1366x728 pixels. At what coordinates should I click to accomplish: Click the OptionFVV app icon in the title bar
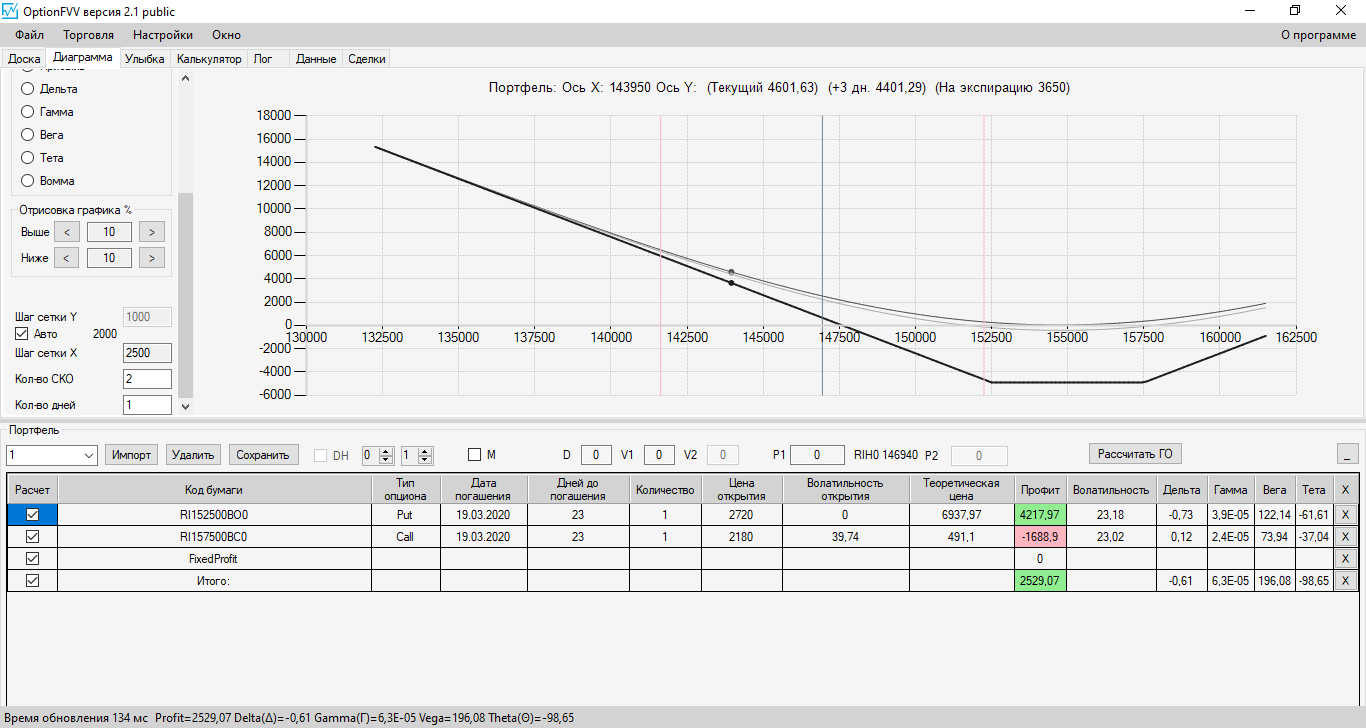(10, 10)
